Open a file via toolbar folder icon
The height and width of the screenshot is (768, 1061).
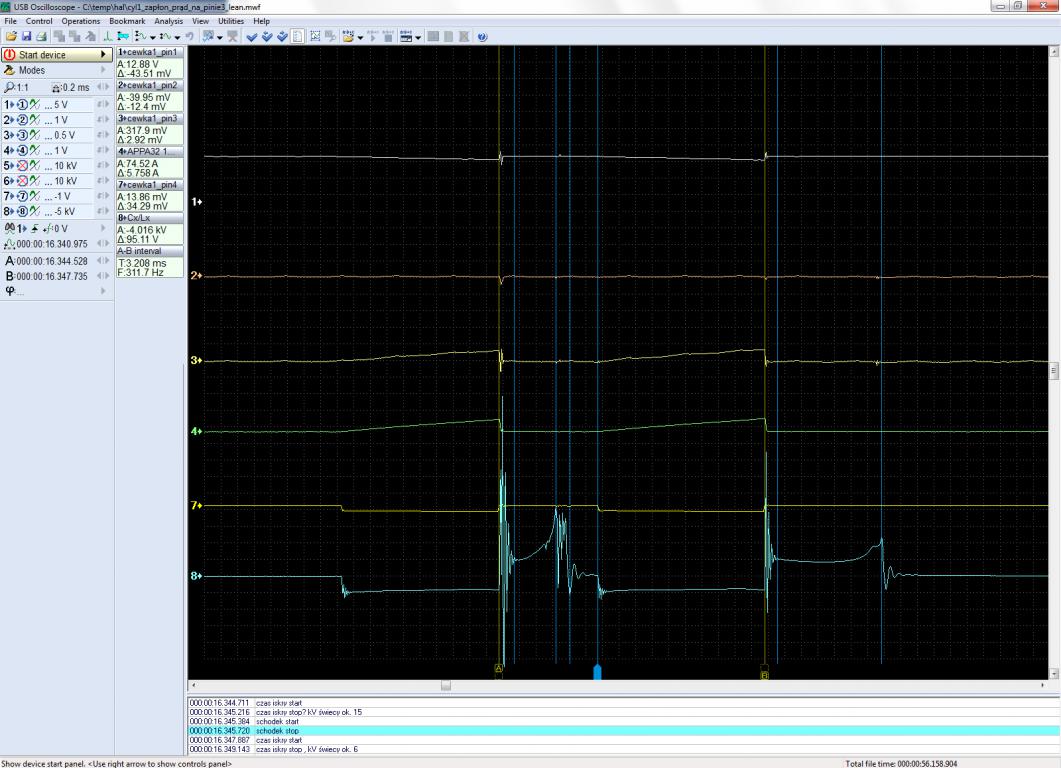pyautogui.click(x=11, y=37)
